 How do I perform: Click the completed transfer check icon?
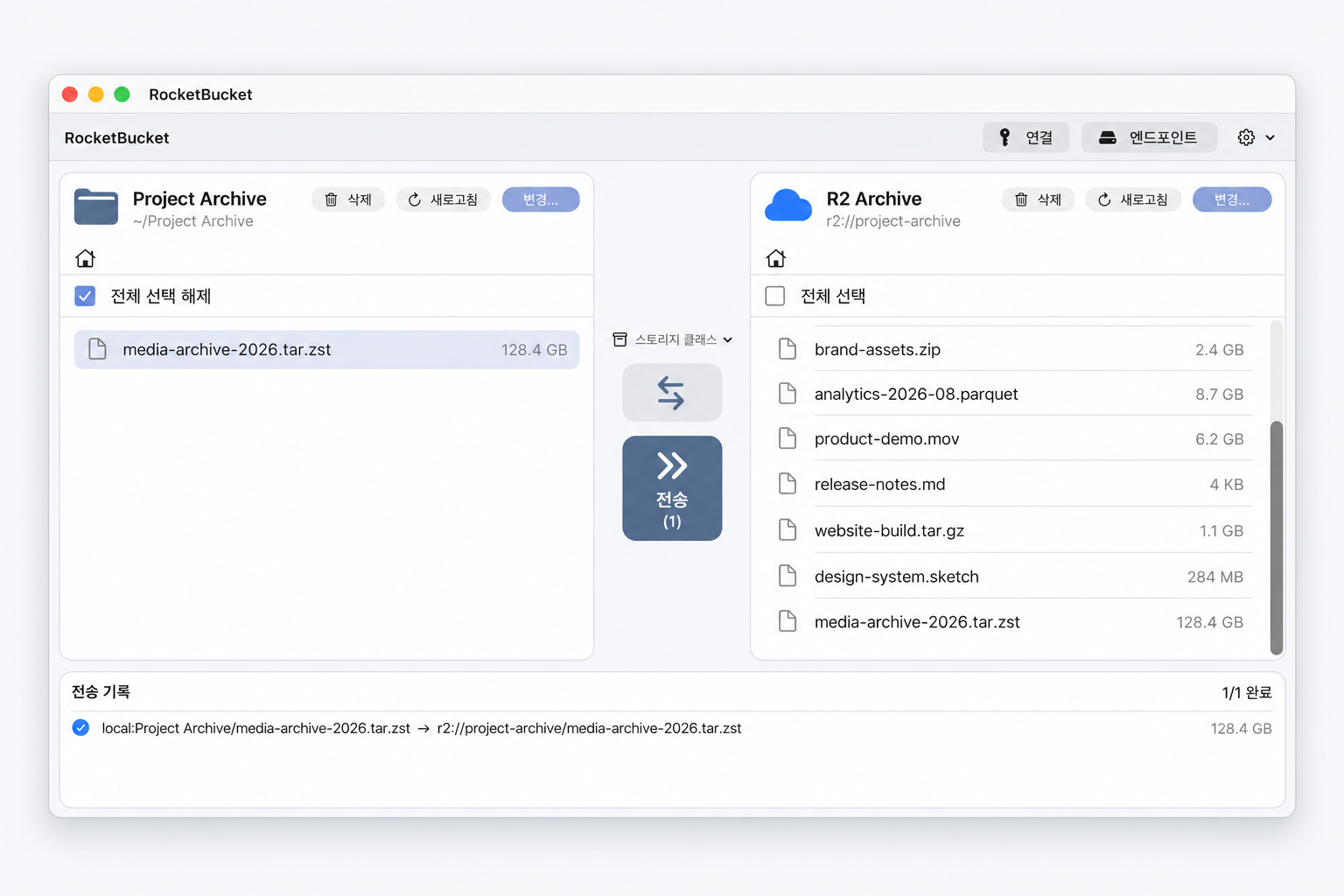pyautogui.click(x=80, y=728)
